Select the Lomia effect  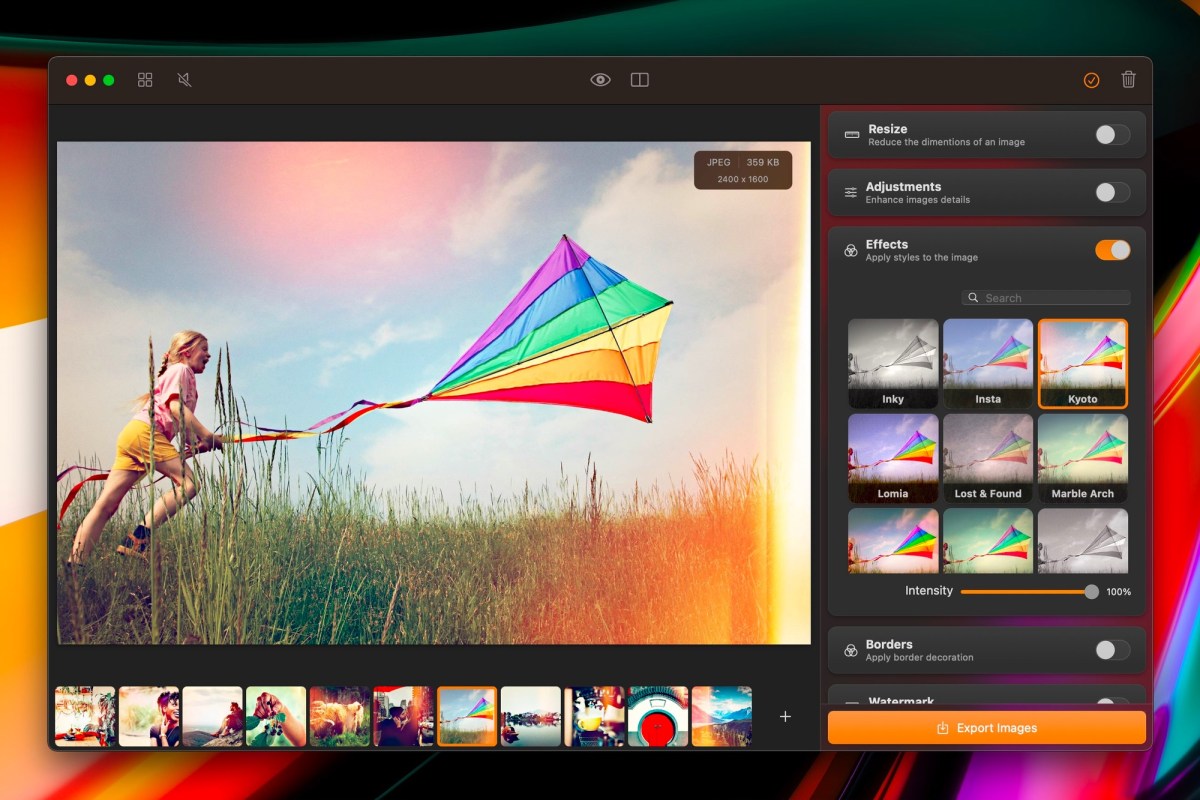coord(893,458)
